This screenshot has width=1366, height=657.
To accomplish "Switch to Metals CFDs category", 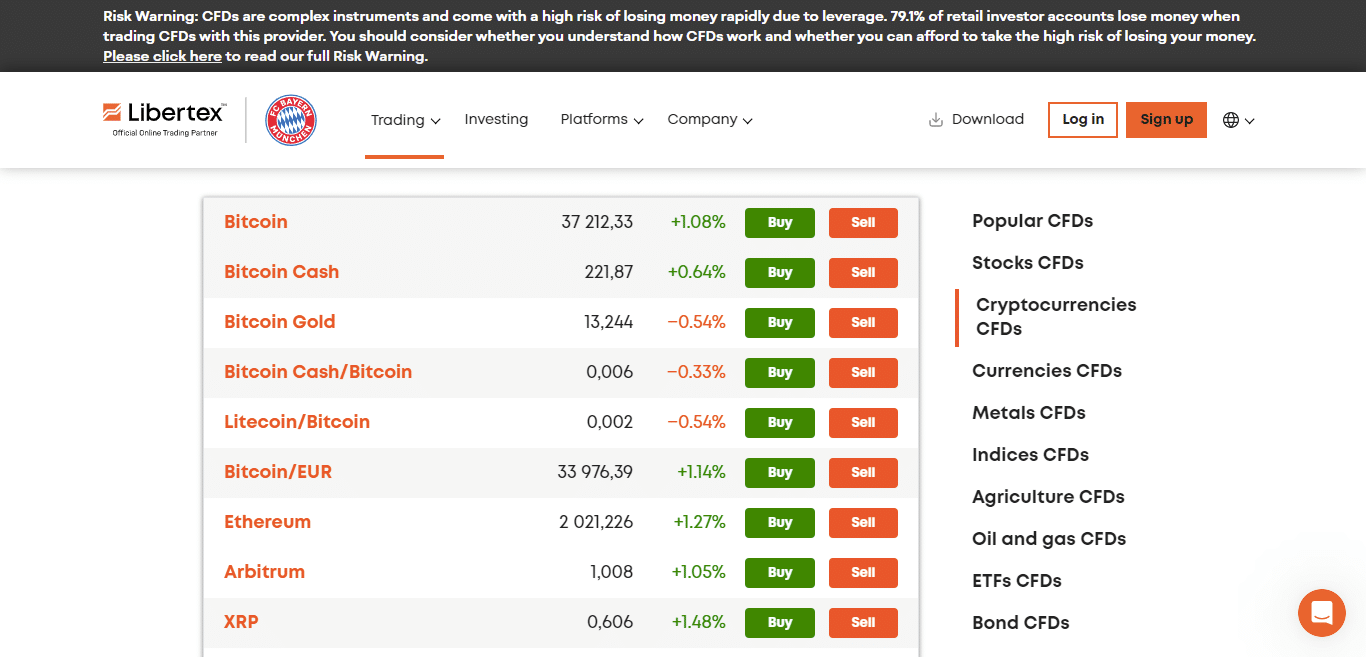I will (x=1028, y=413).
